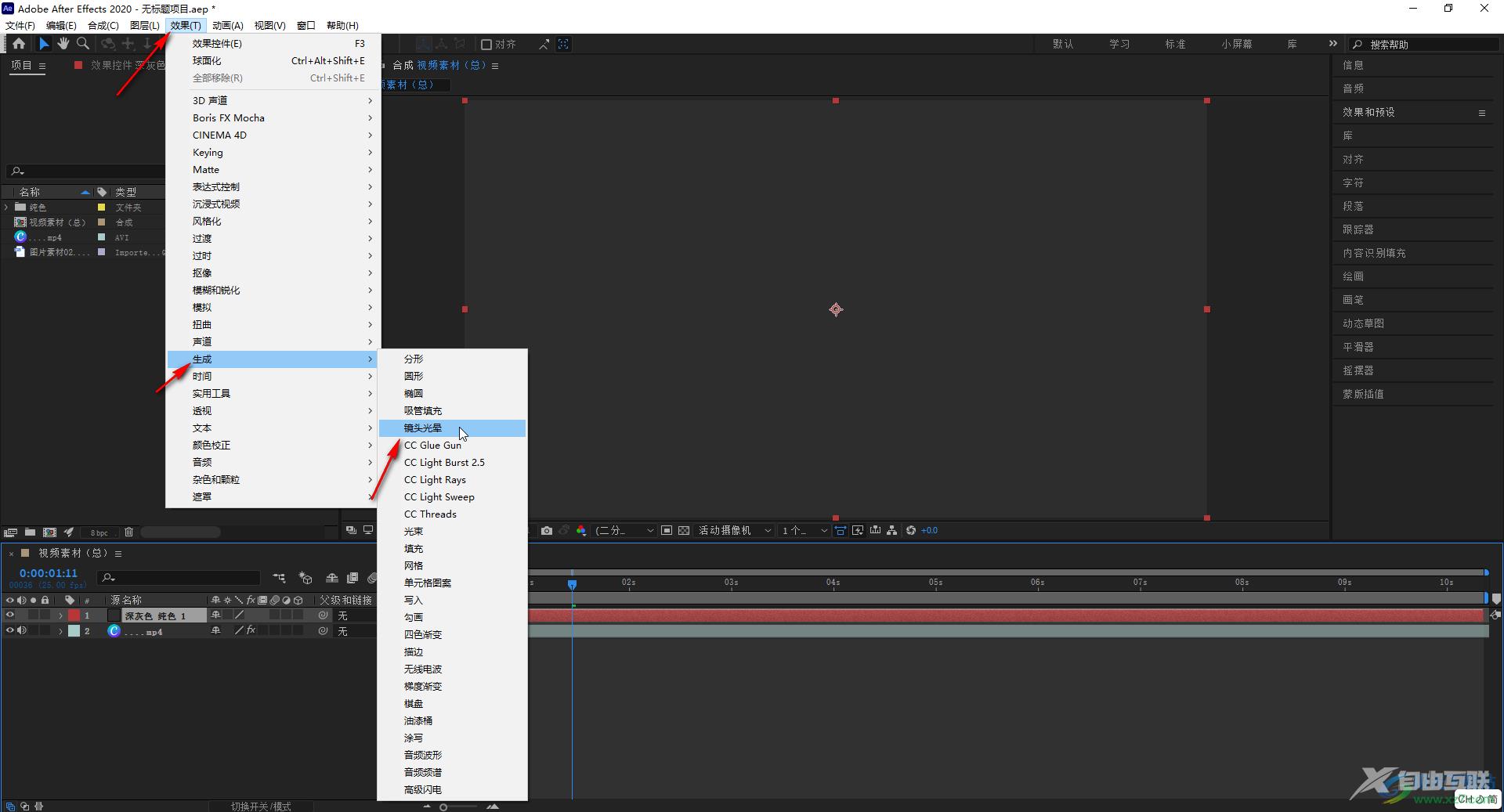This screenshot has height=812, width=1504.
Task: Toggle shy switch of mp4 layer 2
Action: tap(216, 630)
